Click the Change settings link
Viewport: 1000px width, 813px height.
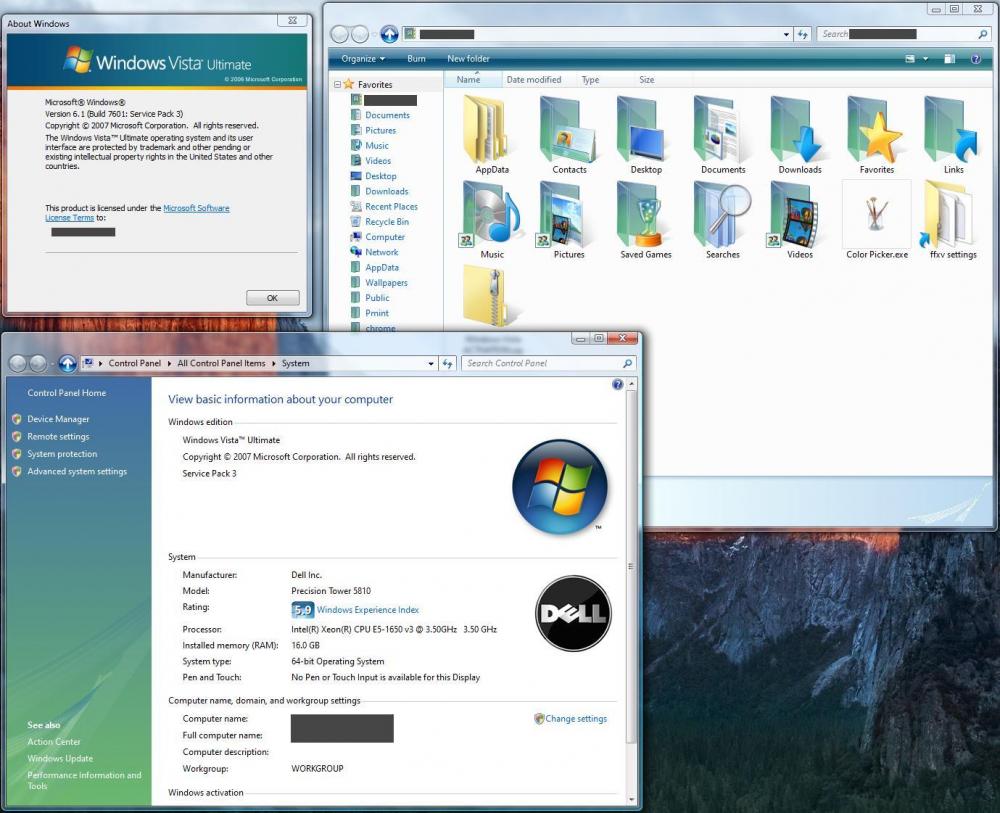pyautogui.click(x=575, y=719)
